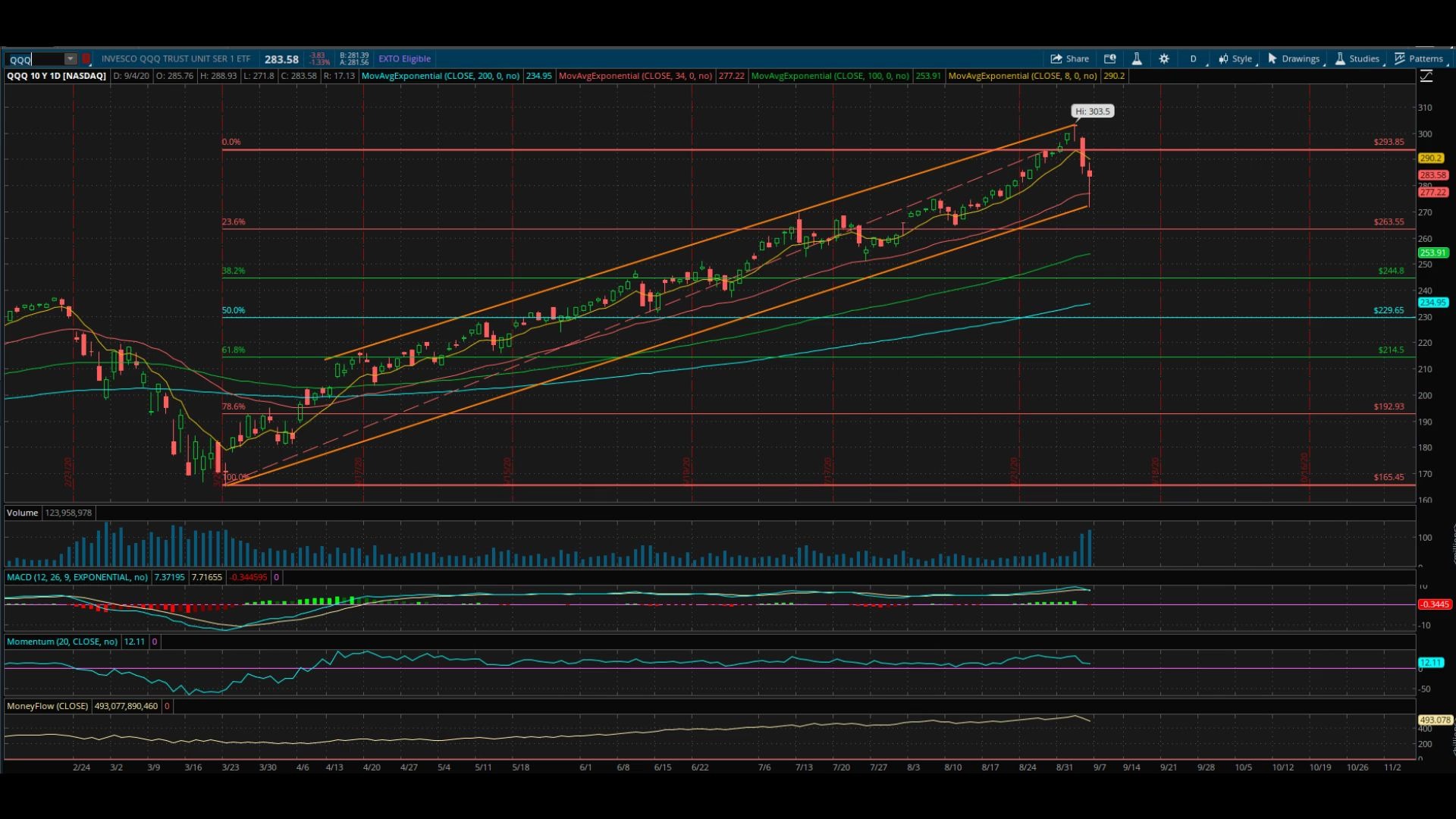
Task: Select the 23.6% Fibonacci level label
Action: [x=234, y=222]
